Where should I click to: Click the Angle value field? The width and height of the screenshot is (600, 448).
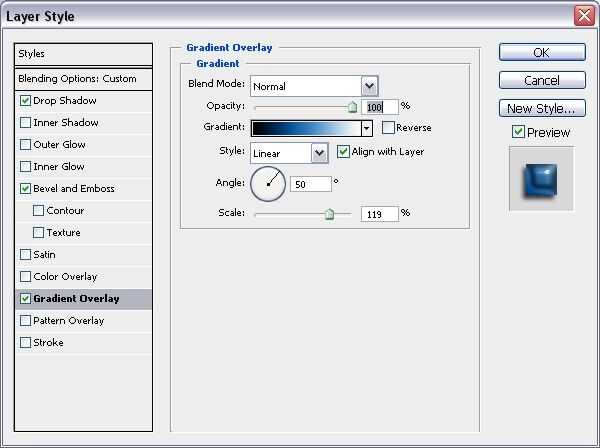(x=311, y=184)
